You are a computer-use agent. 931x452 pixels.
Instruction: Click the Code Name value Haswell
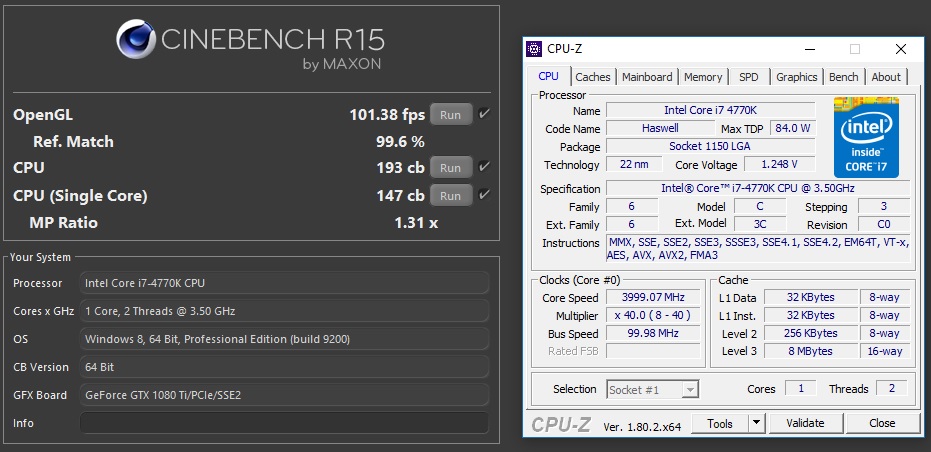[x=660, y=128]
